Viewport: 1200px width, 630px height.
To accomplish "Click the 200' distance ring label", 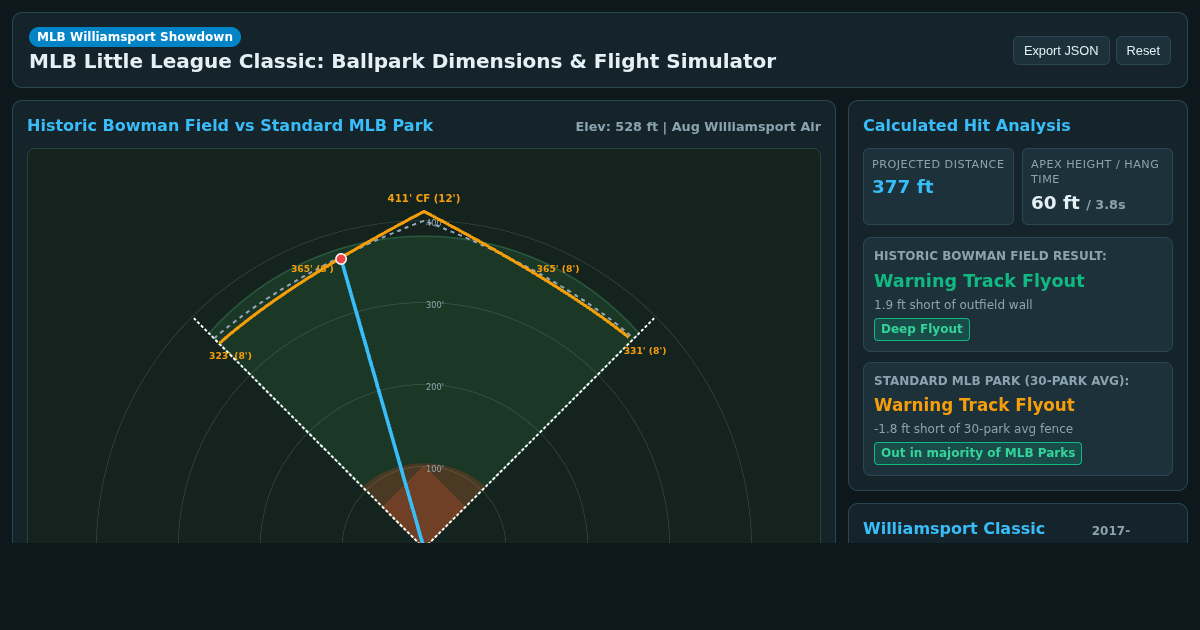I will click(x=435, y=387).
